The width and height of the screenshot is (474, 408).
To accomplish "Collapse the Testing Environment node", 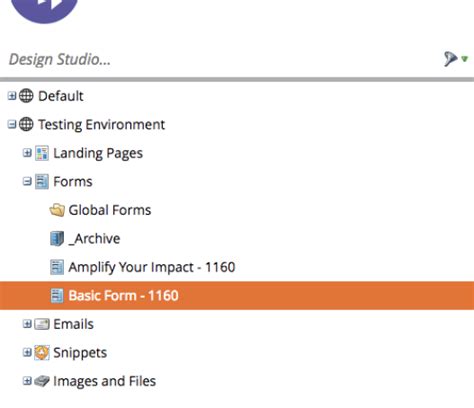I will (x=12, y=125).
